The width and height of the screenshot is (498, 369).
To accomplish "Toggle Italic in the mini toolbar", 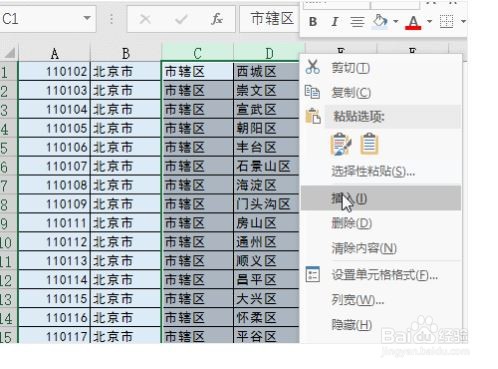I will [x=335, y=22].
